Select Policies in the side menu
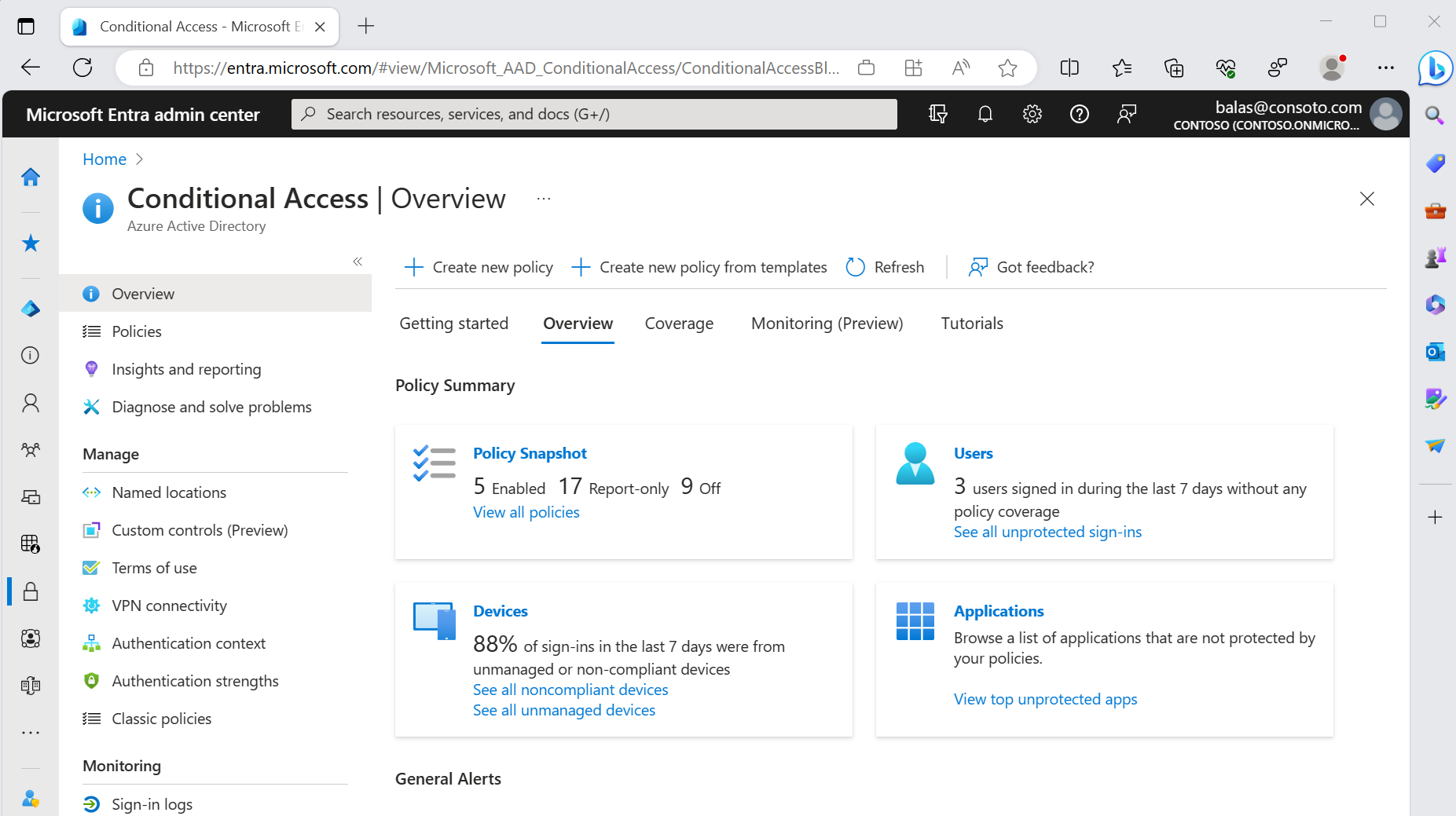The image size is (1456, 816). (x=215, y=331)
